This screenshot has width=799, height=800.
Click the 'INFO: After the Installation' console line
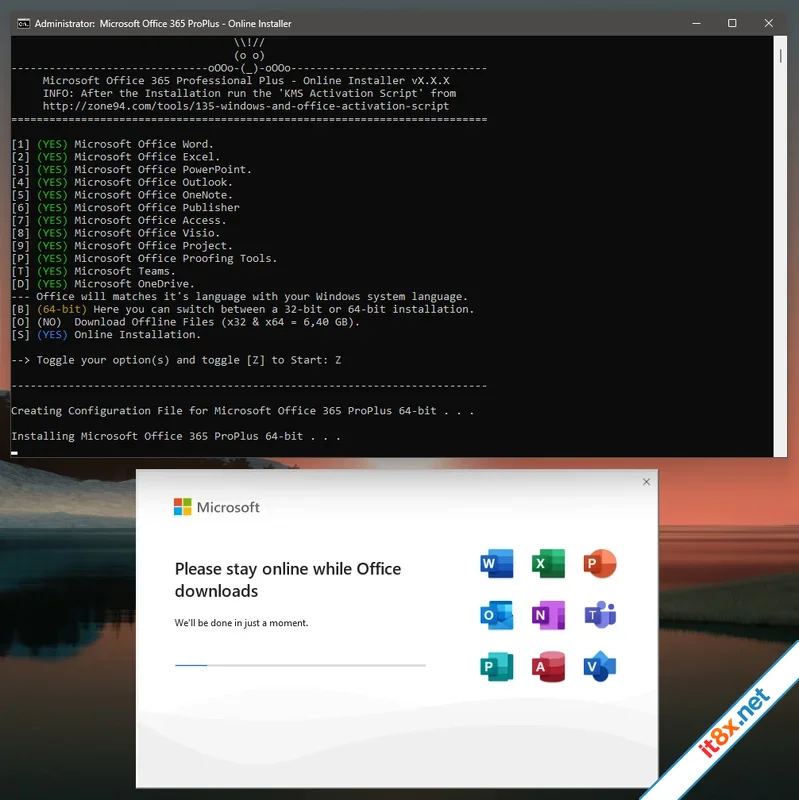pyautogui.click(x=249, y=93)
